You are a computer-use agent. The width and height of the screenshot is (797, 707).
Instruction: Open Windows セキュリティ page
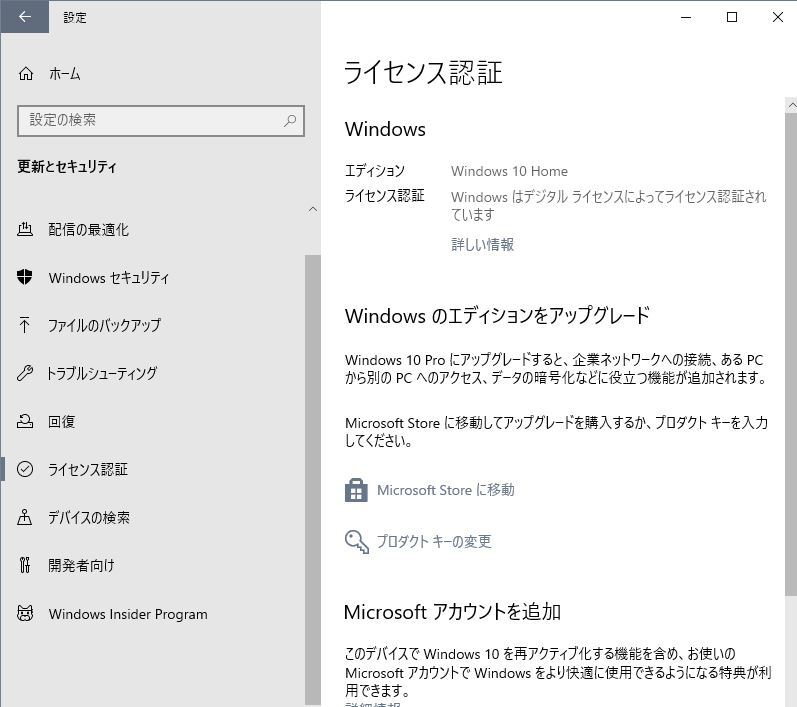[x=109, y=278]
